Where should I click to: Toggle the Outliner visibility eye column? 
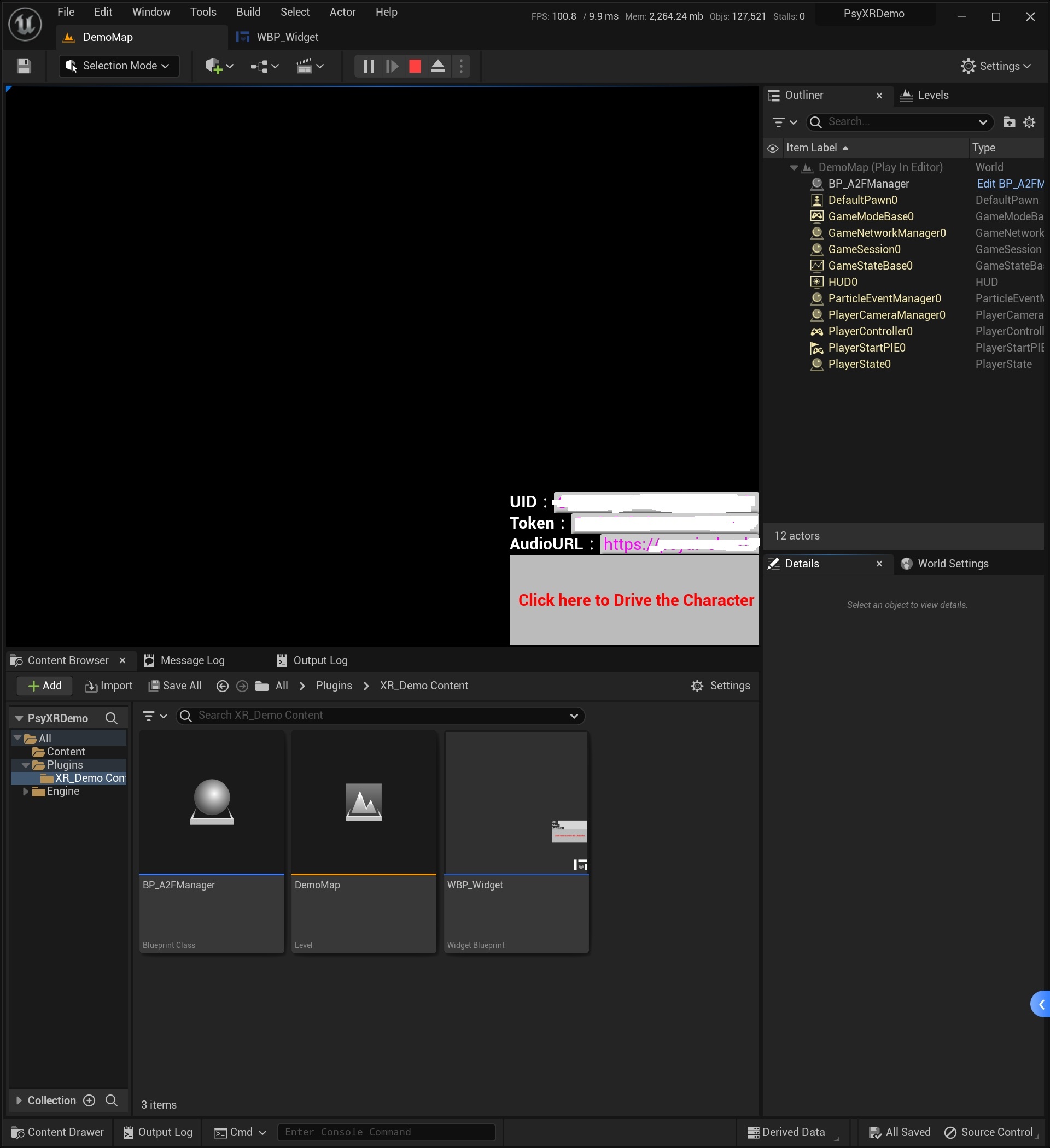tap(773, 148)
